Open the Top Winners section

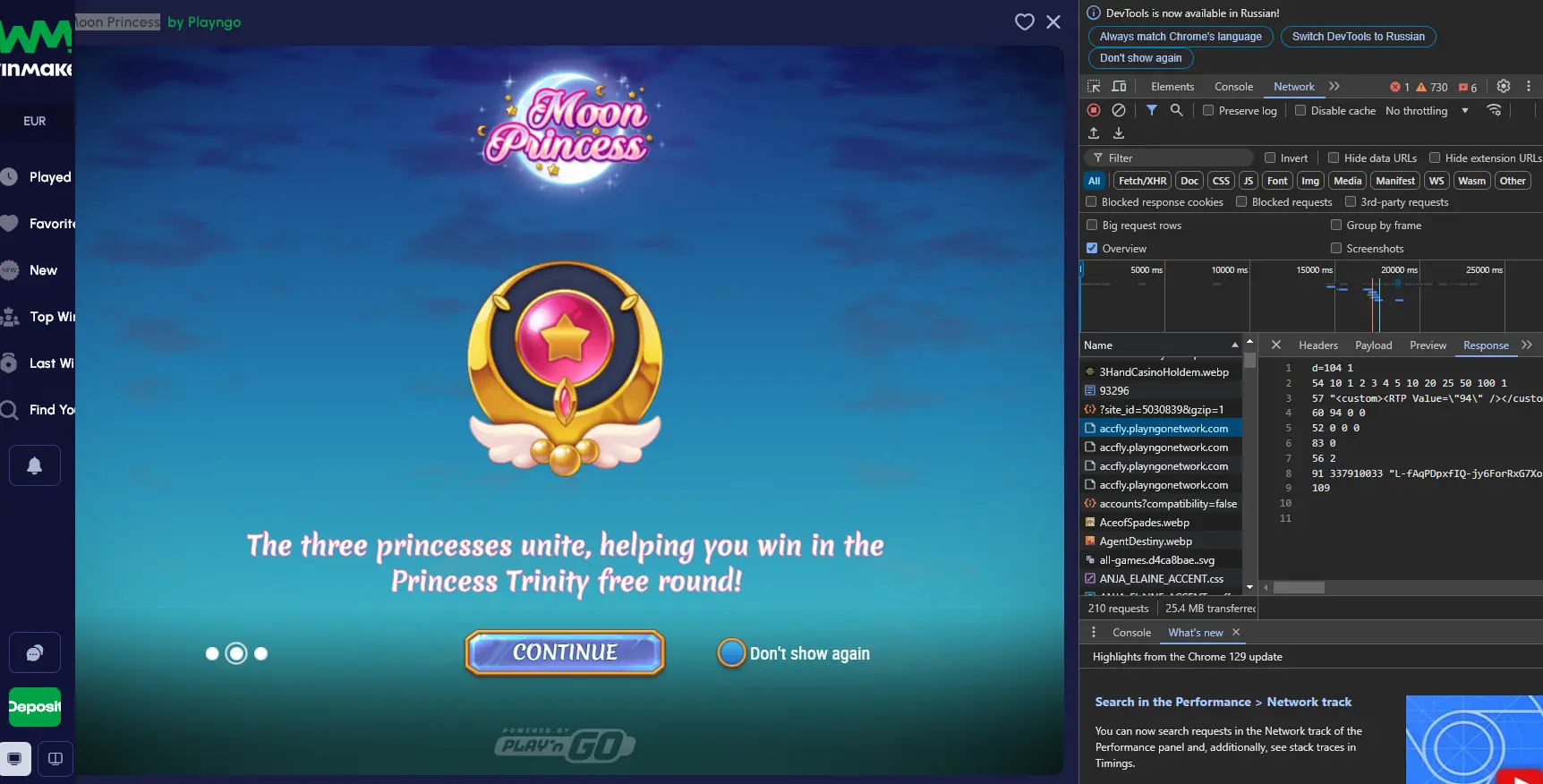pyautogui.click(x=37, y=317)
